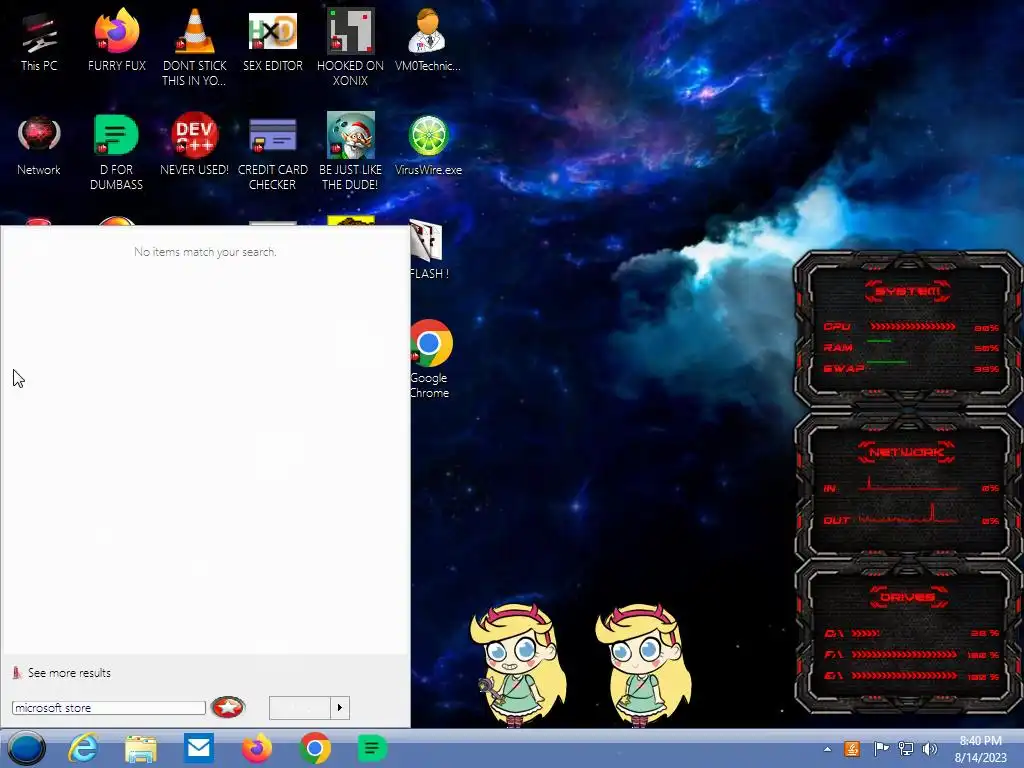This screenshot has width=1024, height=768.
Task: Open Internet Explorer from the taskbar
Action: point(84,748)
